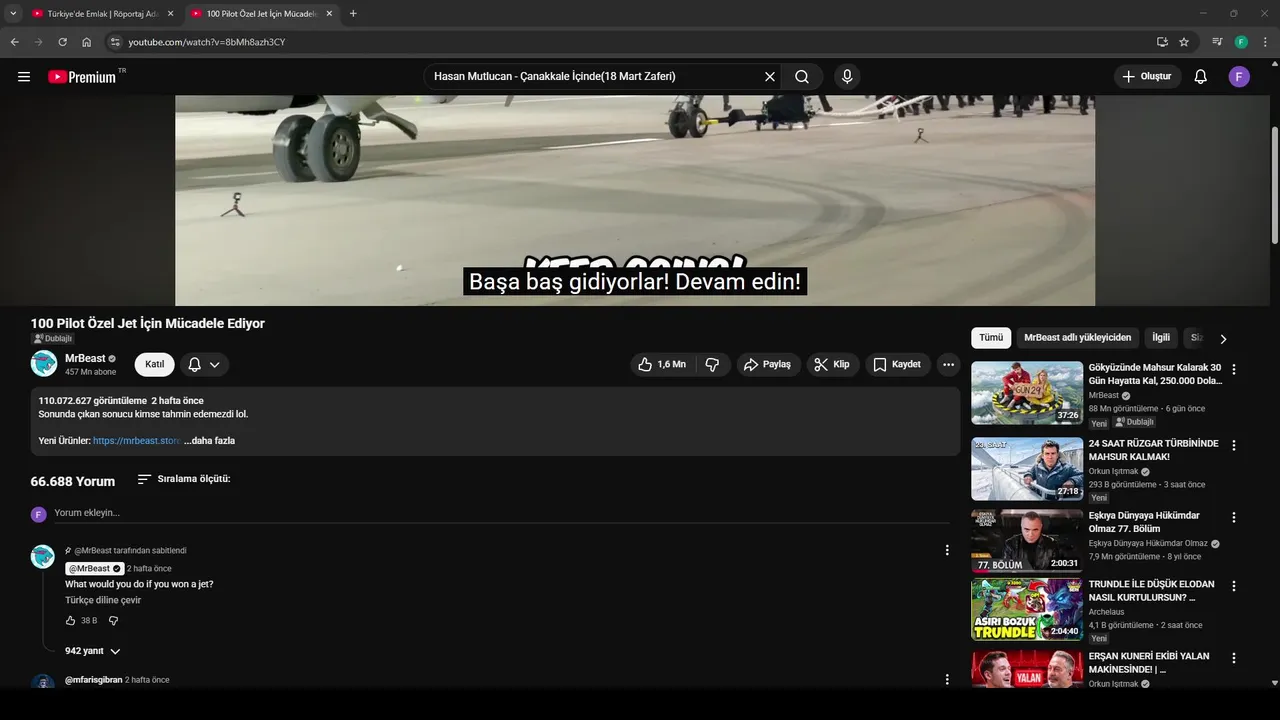Open MrBeast channel name link
The height and width of the screenshot is (720, 1280).
coord(85,358)
